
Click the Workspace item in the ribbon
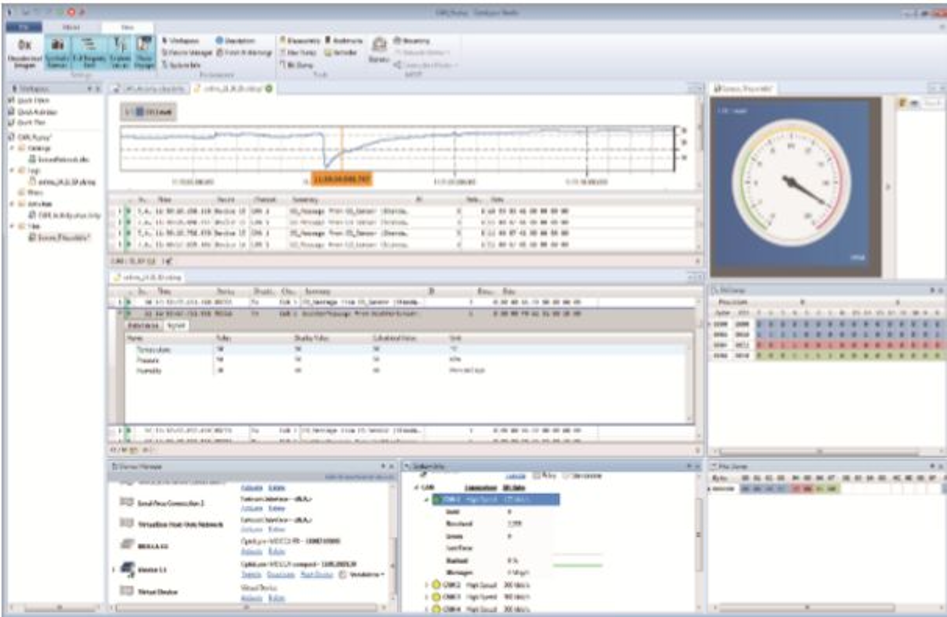pos(180,40)
